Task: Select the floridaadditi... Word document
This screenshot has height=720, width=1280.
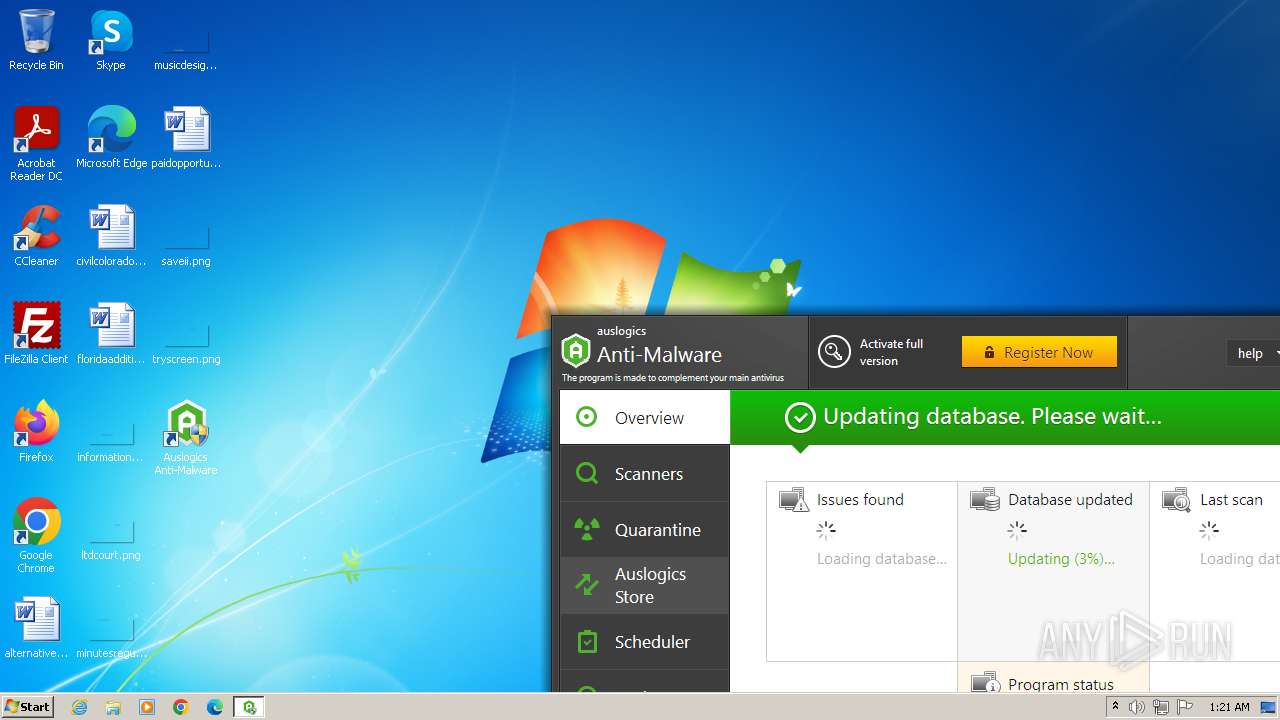Action: pos(111,334)
